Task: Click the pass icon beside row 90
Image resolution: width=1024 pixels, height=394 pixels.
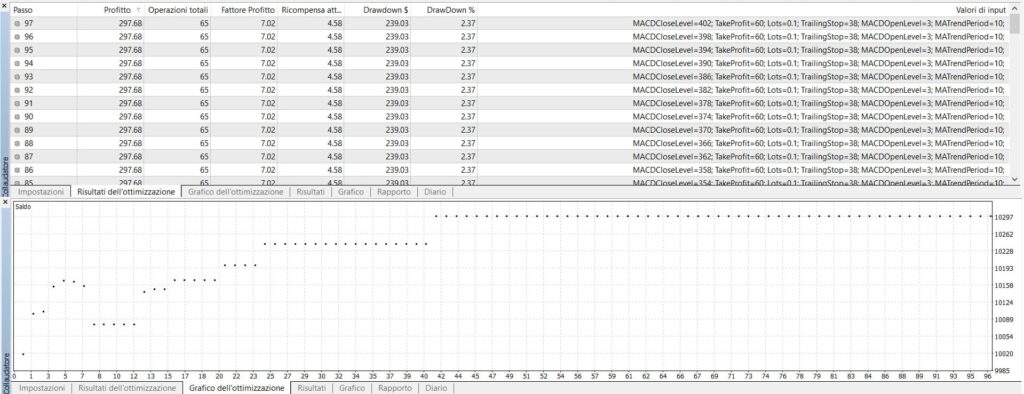Action: (x=17, y=116)
